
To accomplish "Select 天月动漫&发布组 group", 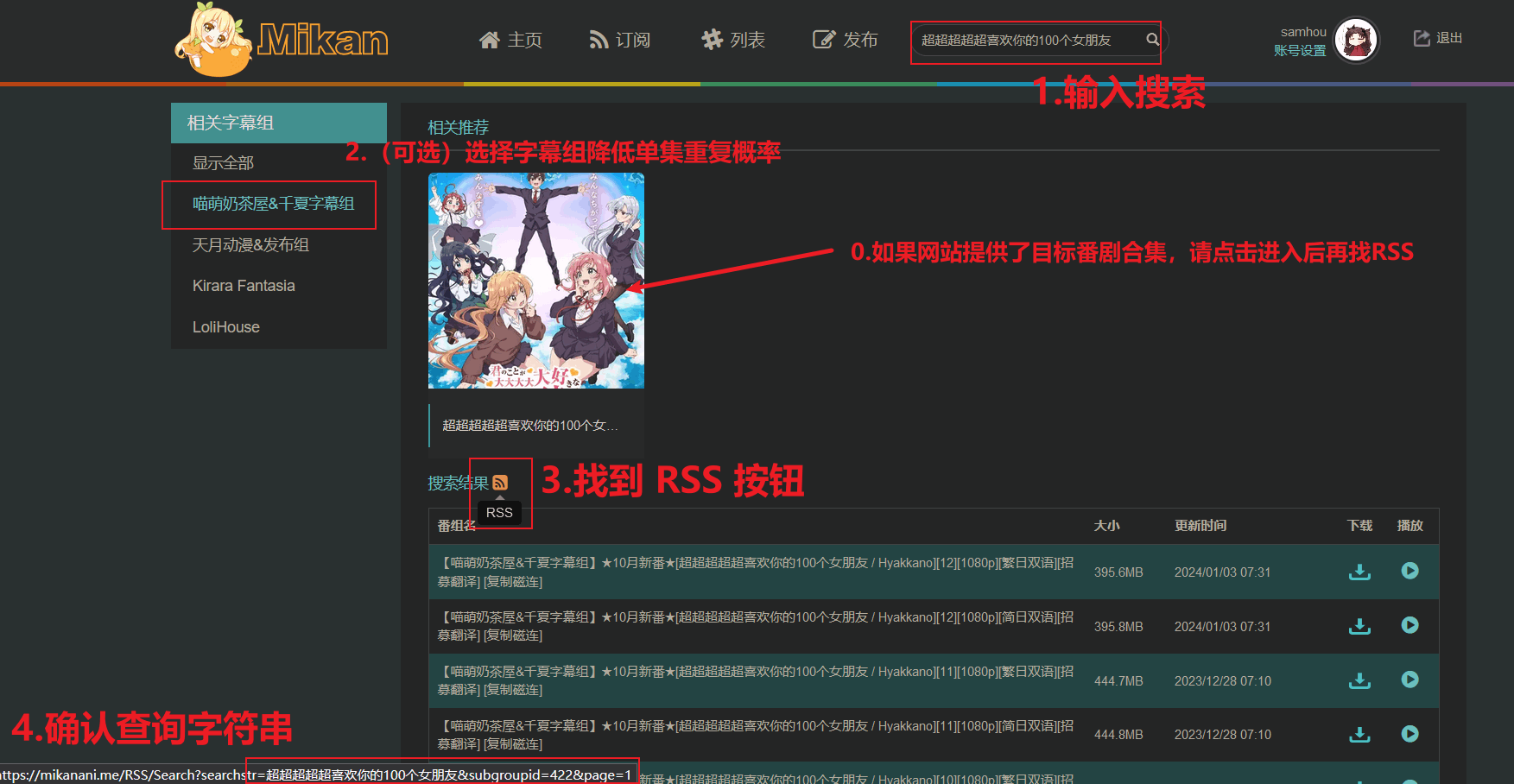I will coord(250,245).
